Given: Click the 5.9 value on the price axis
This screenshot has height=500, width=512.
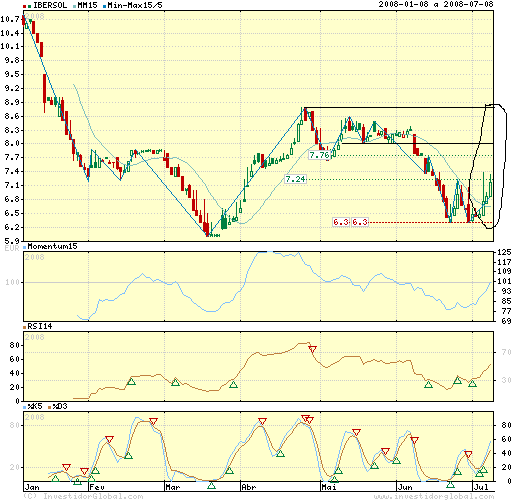Looking at the screenshot, I should point(12,241).
